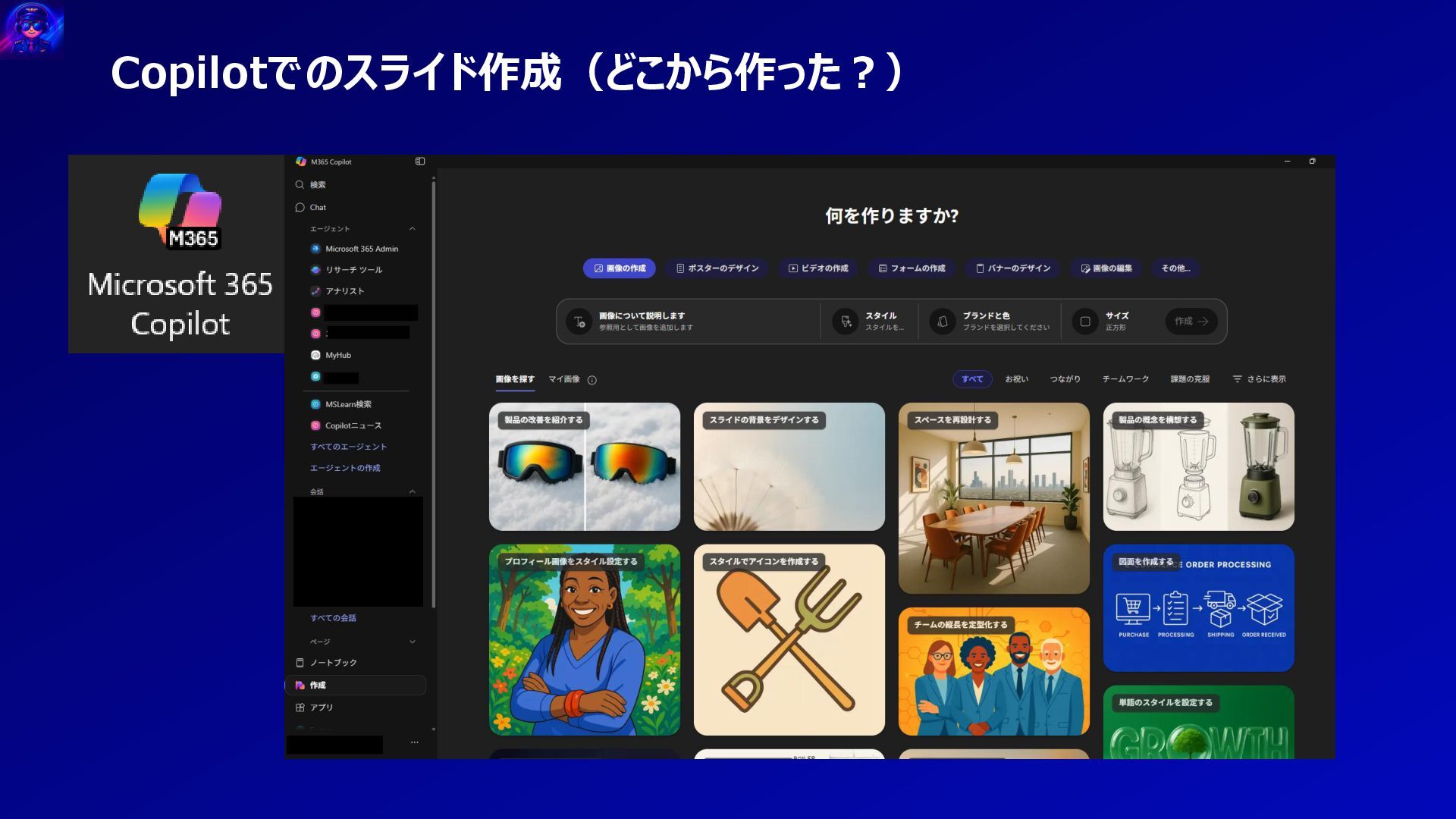The image size is (1456, 819).
Task: Click the サイズ square icon
Action: pos(1085,322)
